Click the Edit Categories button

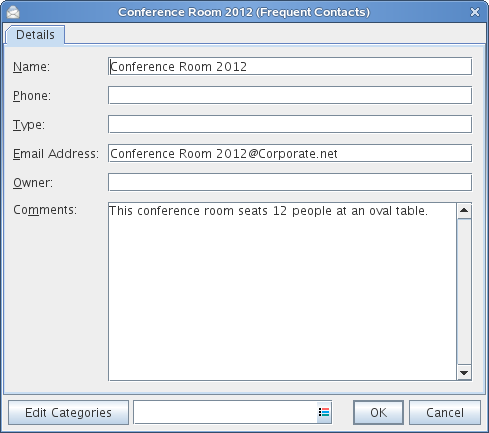pyautogui.click(x=68, y=413)
